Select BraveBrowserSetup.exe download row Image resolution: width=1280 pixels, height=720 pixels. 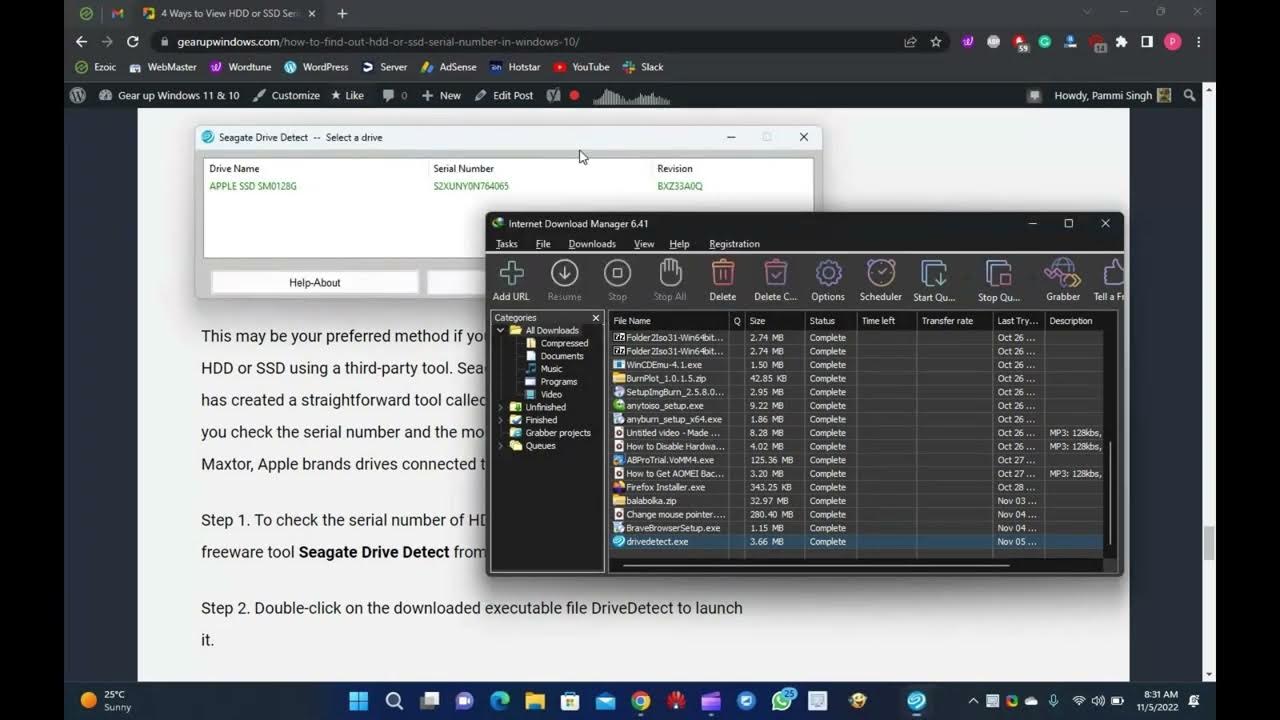(856, 528)
